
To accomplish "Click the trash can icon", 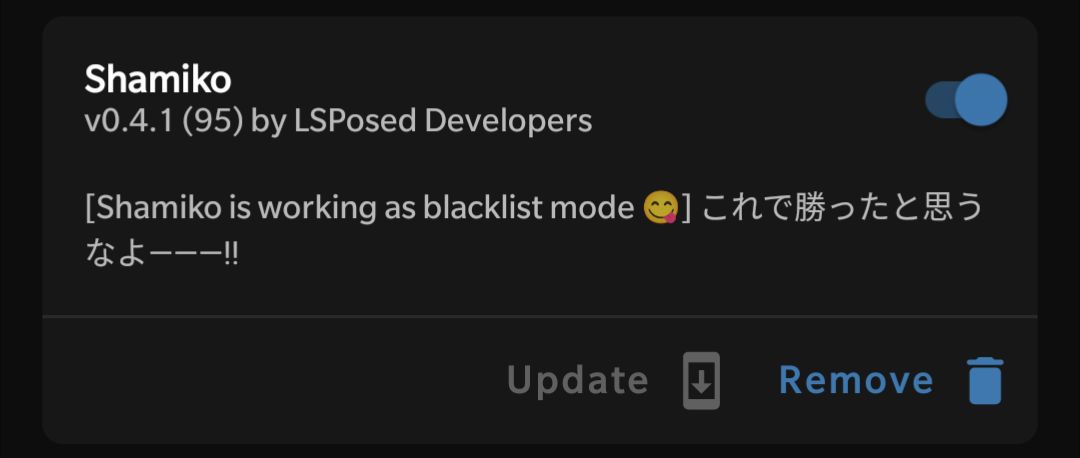I will pos(986,381).
